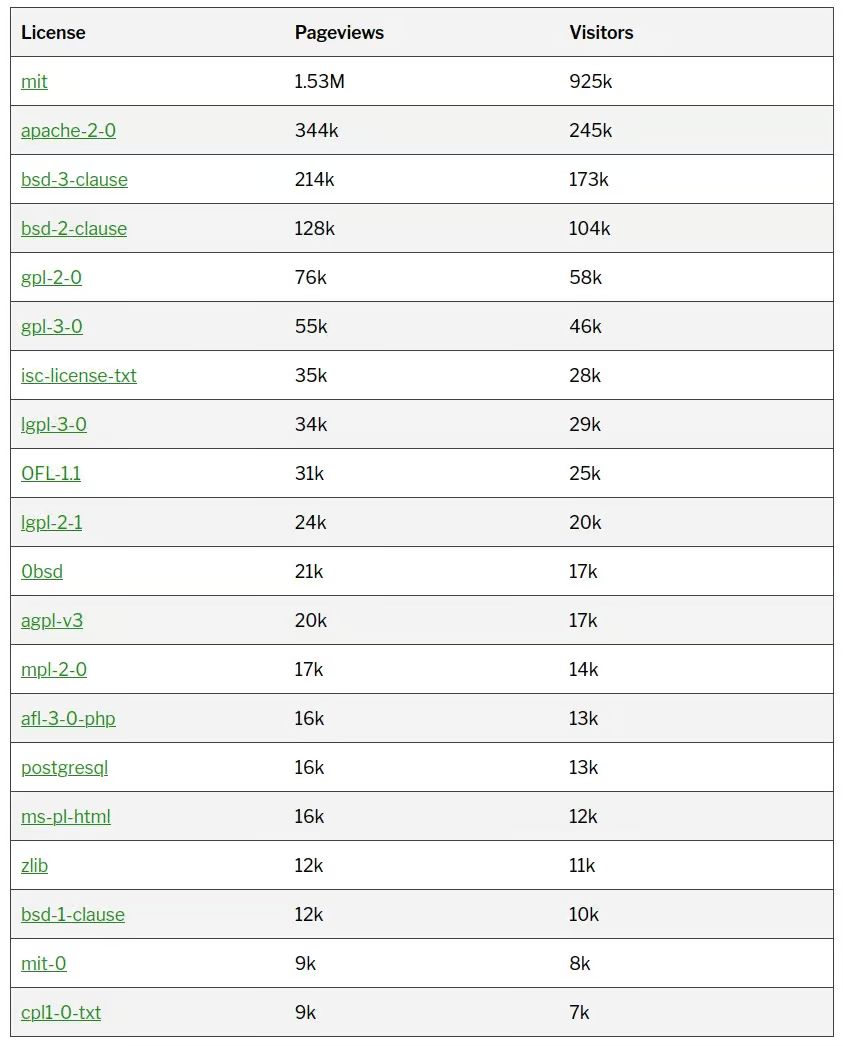The image size is (843, 1046).
Task: Open the gpl-2-0 license link
Action: [51, 278]
